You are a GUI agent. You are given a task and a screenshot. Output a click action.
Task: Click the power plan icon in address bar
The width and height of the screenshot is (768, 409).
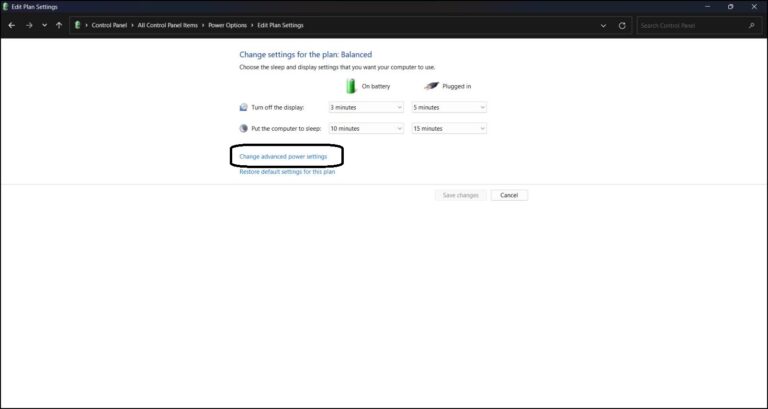point(77,25)
